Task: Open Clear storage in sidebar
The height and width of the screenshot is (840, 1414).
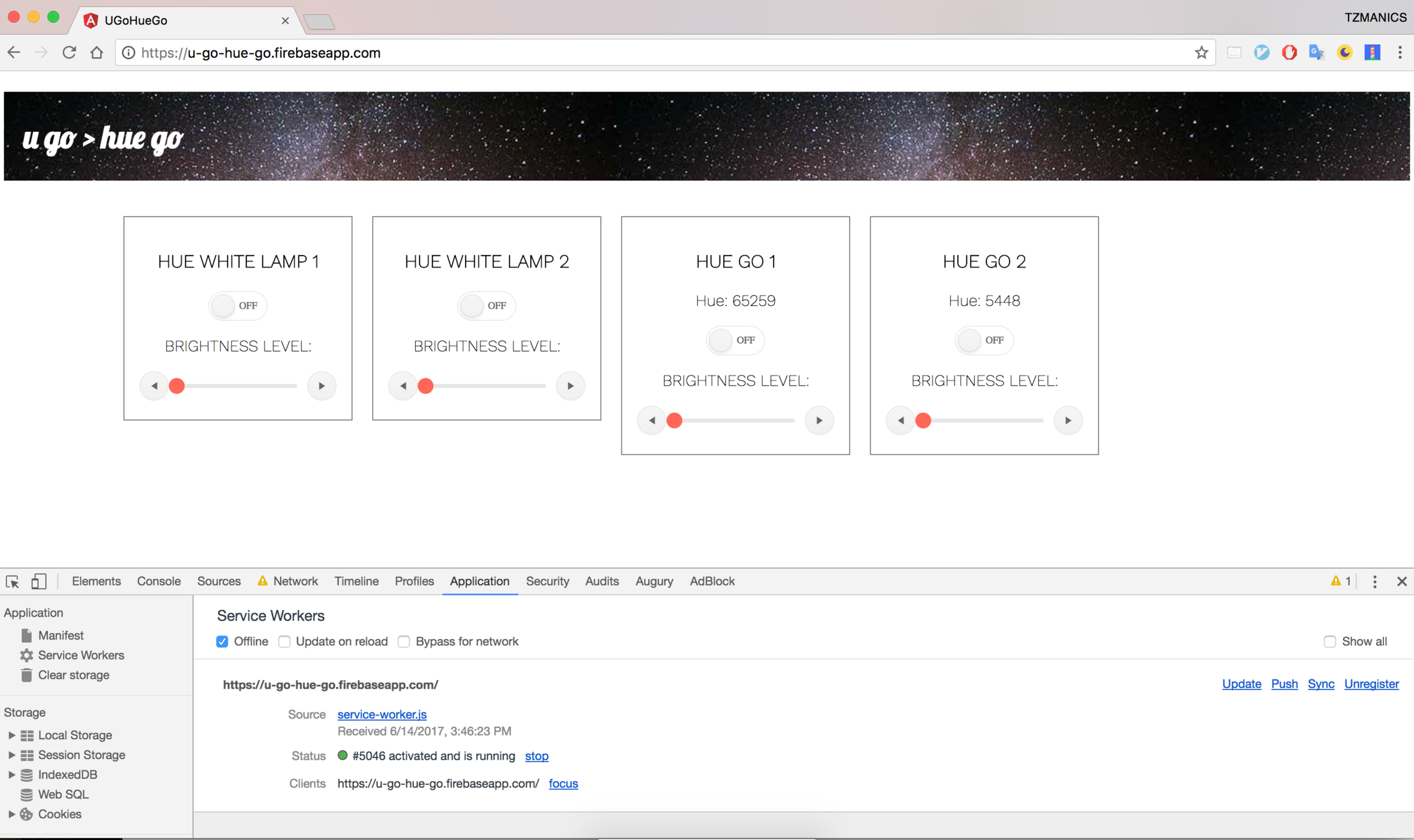Action: click(x=73, y=675)
